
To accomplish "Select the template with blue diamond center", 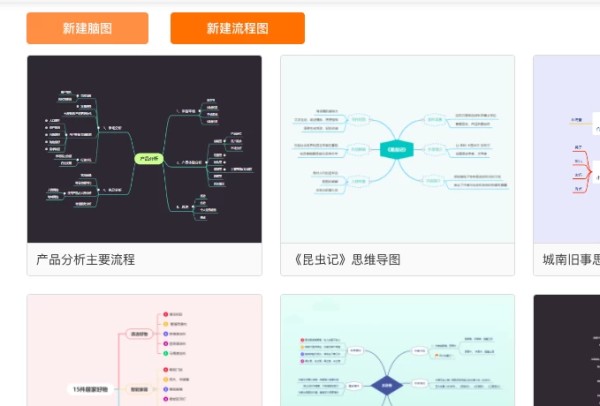I will 397,350.
